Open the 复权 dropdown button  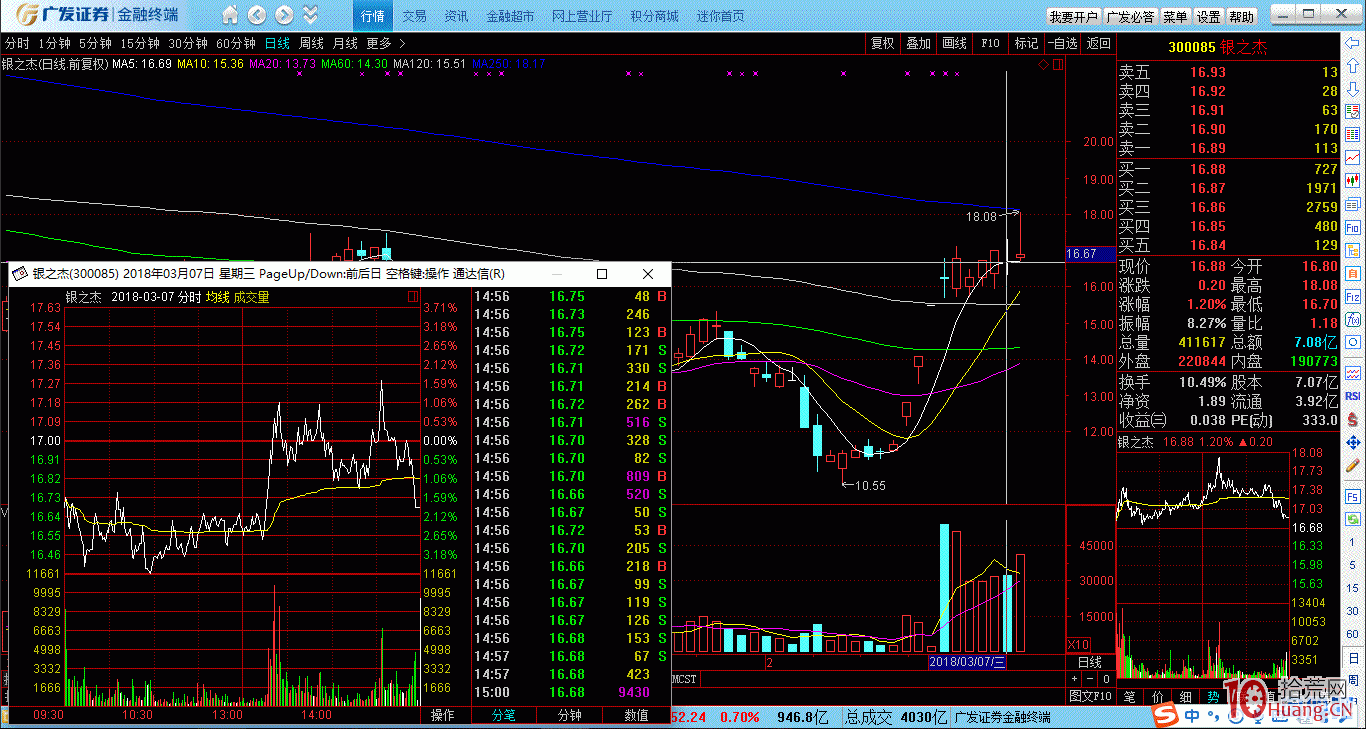882,44
